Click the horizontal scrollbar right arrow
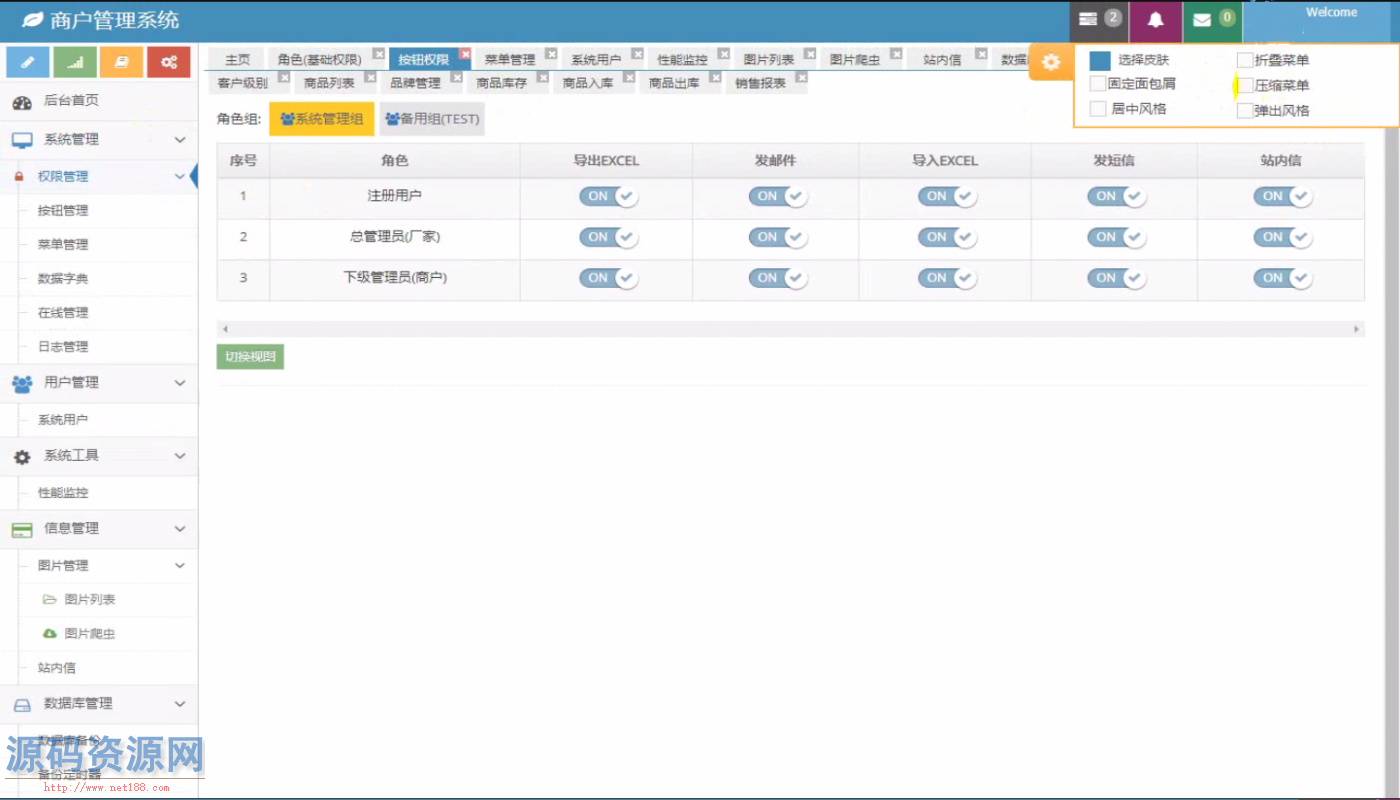The width and height of the screenshot is (1400, 800). click(1357, 329)
